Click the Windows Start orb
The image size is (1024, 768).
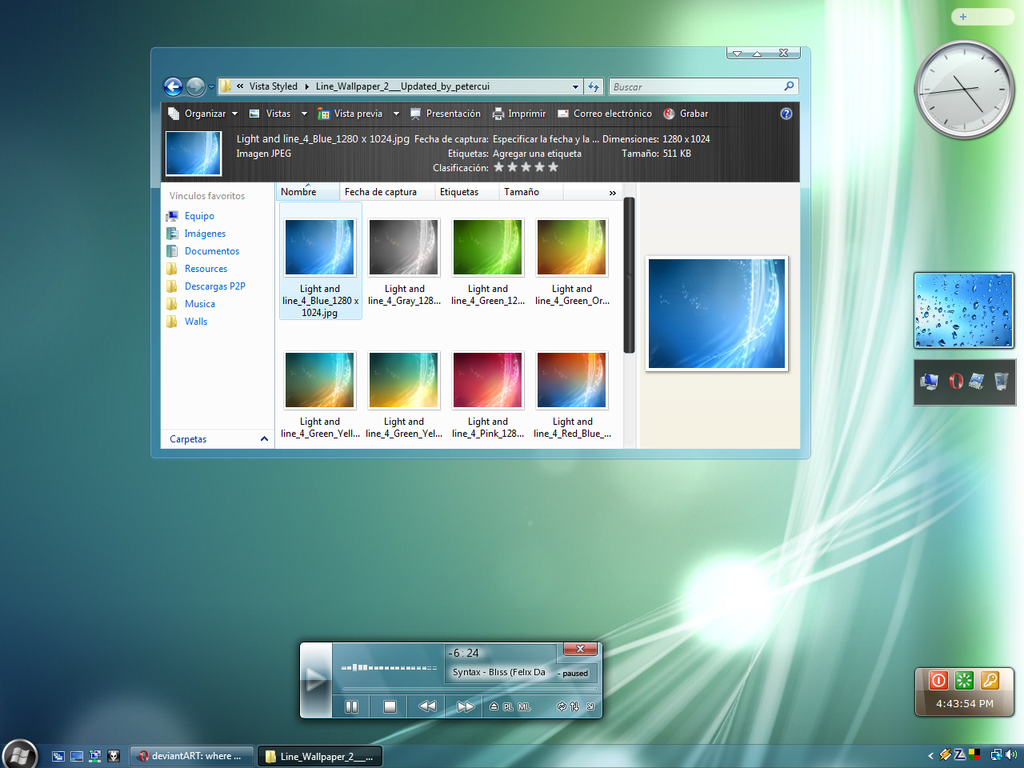pyautogui.click(x=20, y=755)
